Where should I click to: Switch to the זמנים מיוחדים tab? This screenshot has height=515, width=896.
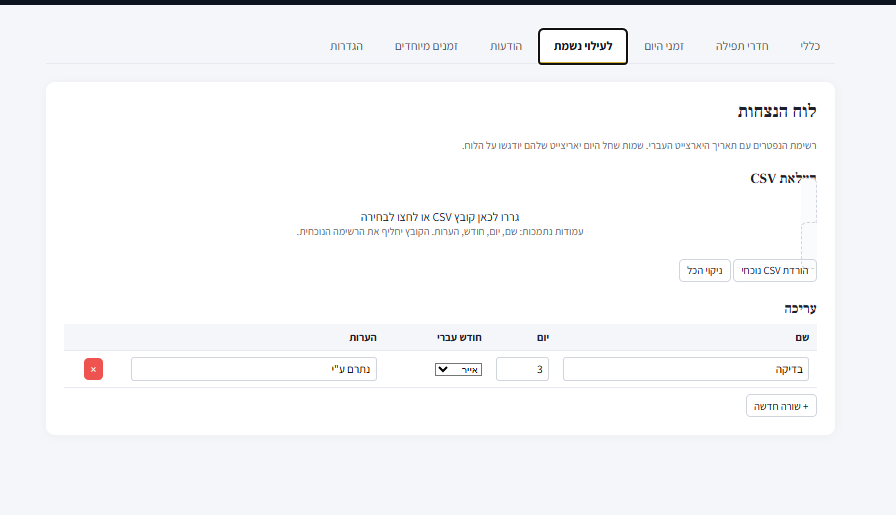426,47
